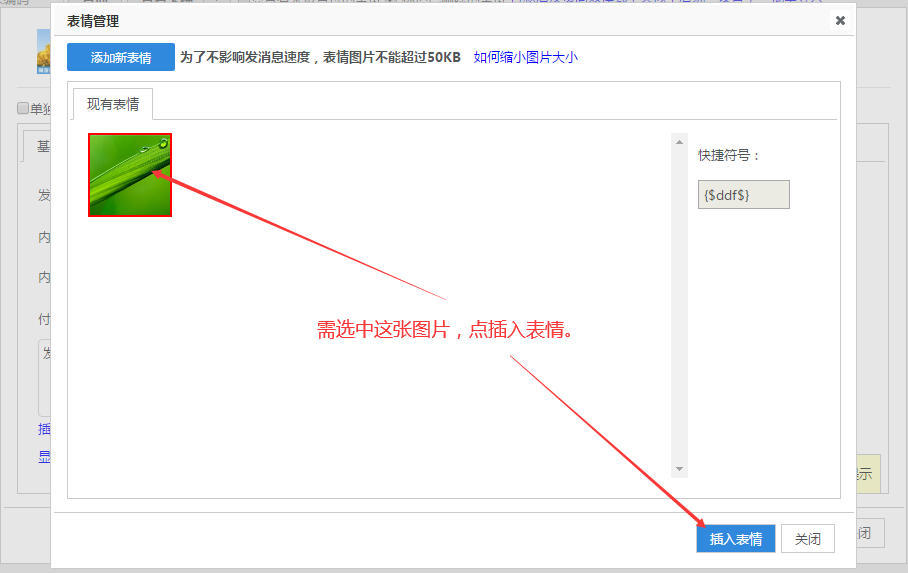Screen dimensions: 908x573
Task: Close the 表情管理 dialog with the X
Action: tap(840, 20)
